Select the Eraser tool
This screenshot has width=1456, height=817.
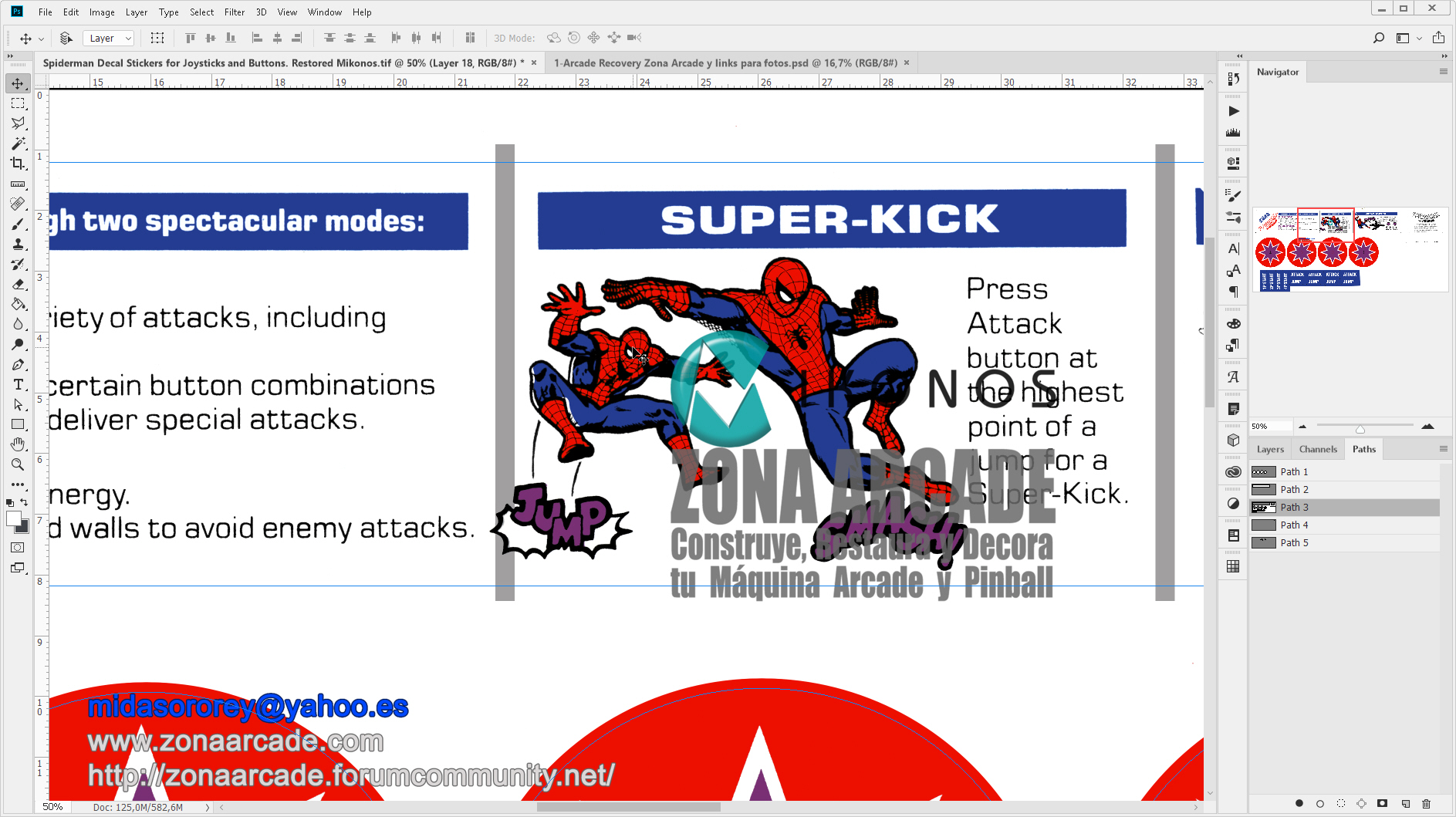18,284
